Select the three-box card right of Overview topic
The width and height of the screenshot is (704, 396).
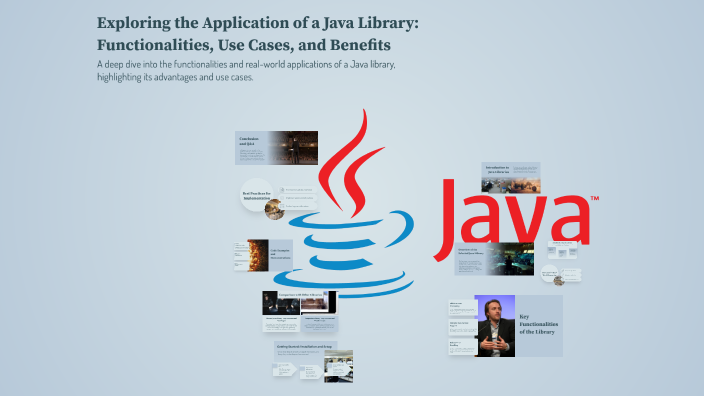click(x=562, y=250)
